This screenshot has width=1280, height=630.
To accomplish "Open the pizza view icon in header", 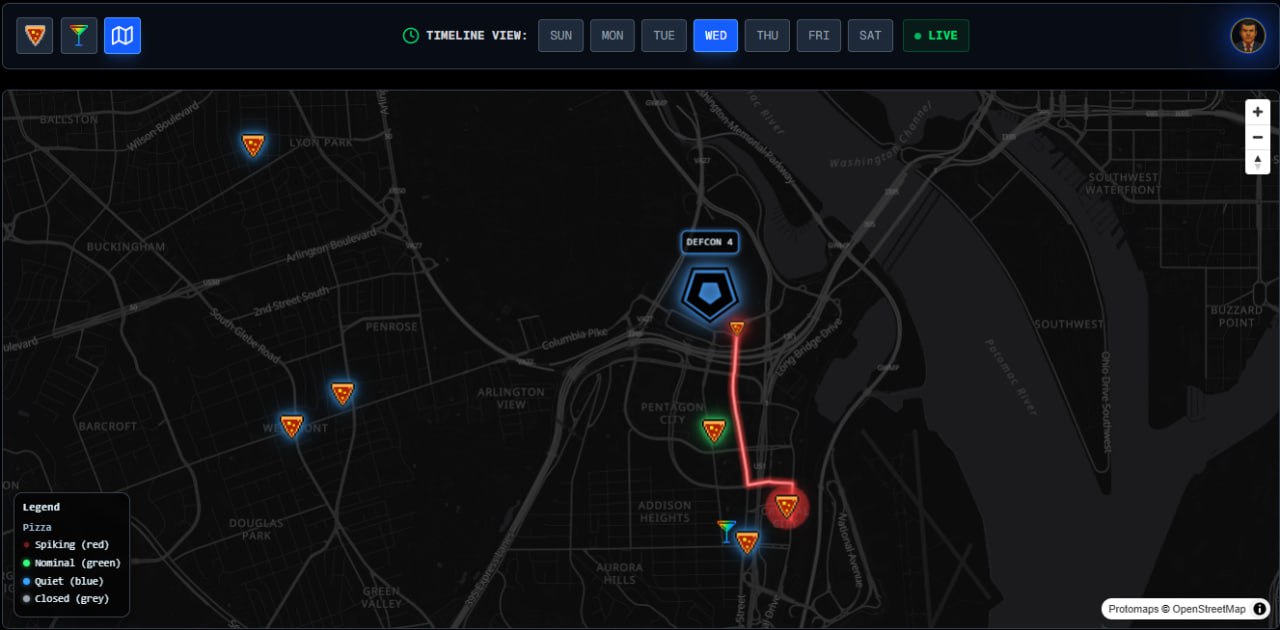I will [35, 36].
